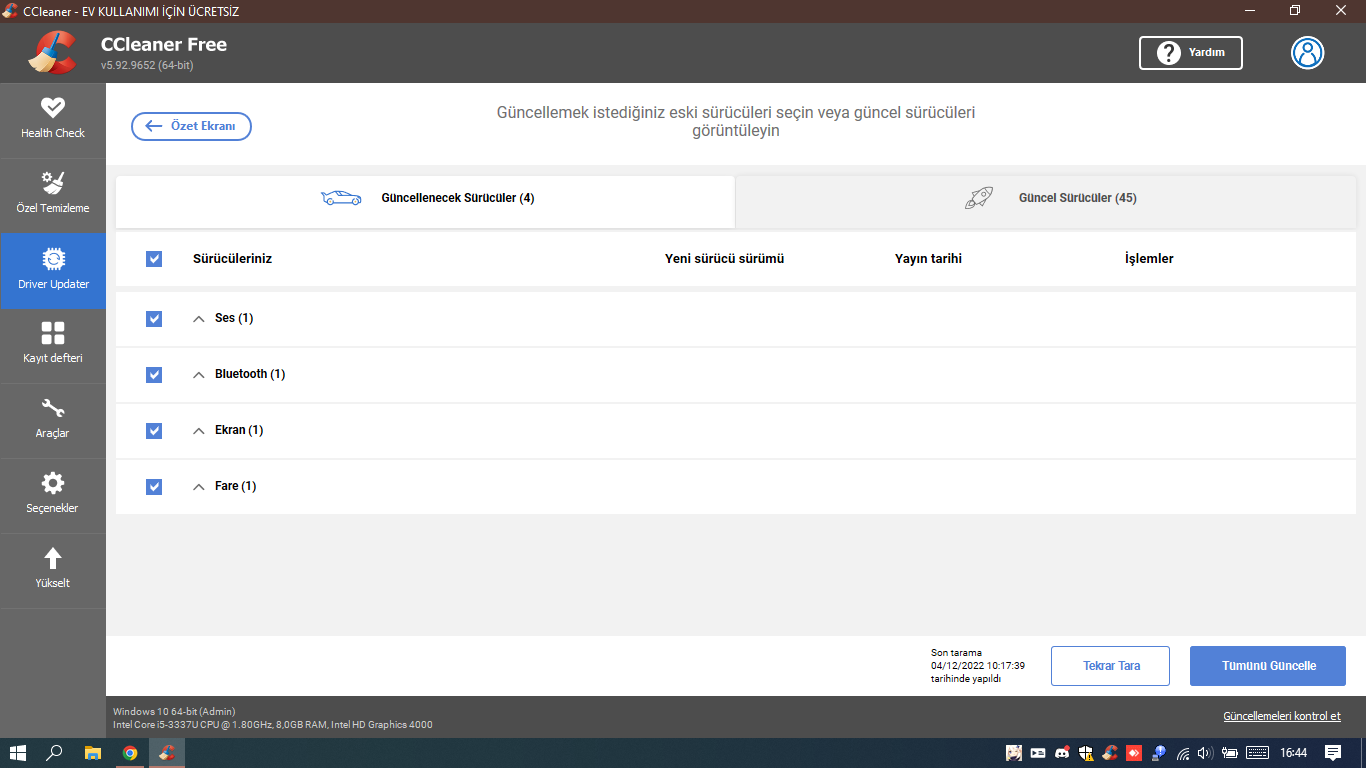Image resolution: width=1366 pixels, height=768 pixels.
Task: Uncheck the Bluetooth driver checkbox
Action: pos(154,375)
